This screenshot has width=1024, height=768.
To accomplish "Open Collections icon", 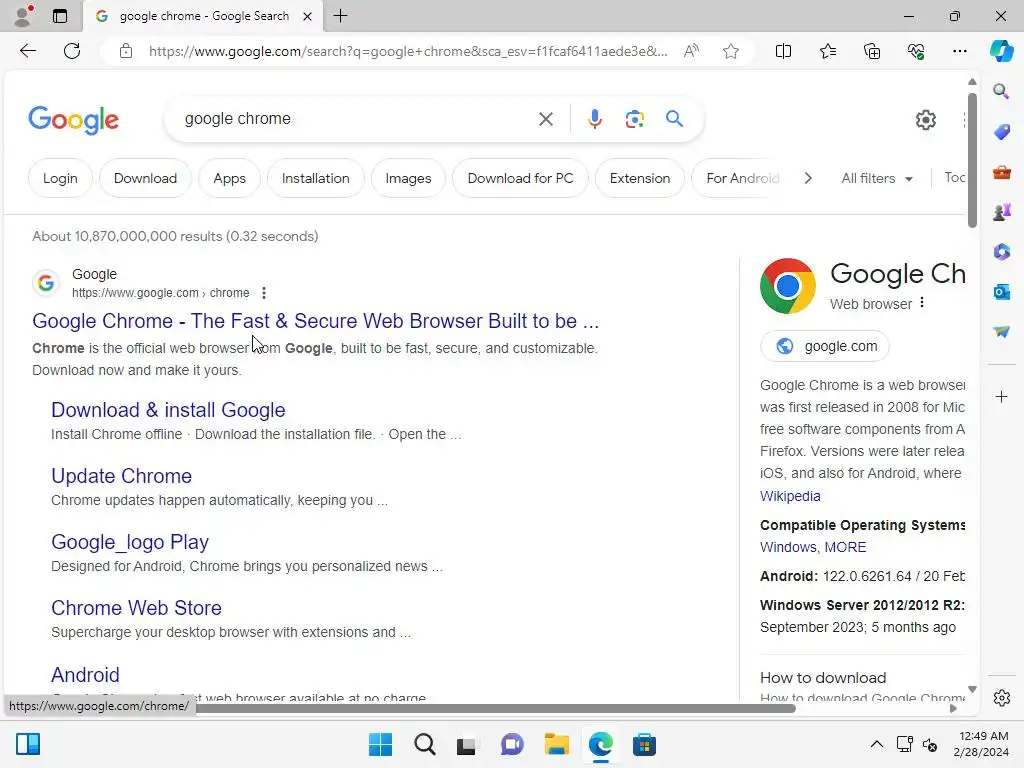I will [872, 51].
